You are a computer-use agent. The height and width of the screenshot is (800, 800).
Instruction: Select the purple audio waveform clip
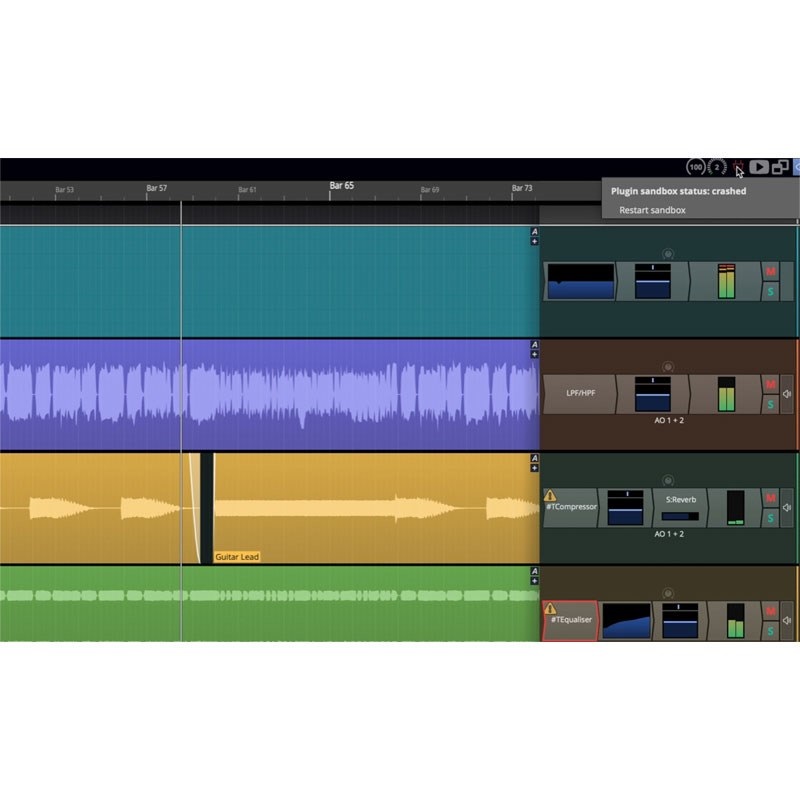pos(269,395)
